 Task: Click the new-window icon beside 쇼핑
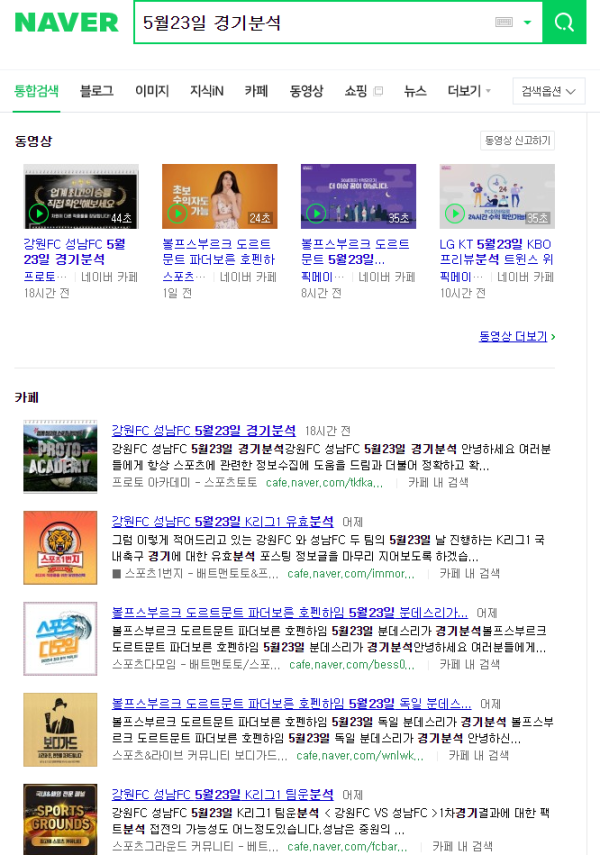click(378, 91)
